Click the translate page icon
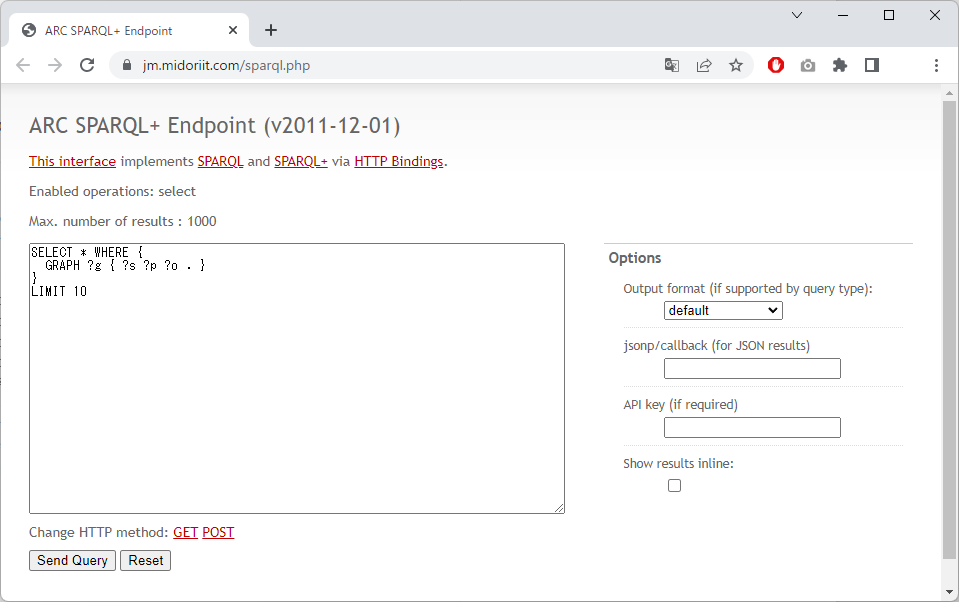959x602 pixels. [672, 65]
